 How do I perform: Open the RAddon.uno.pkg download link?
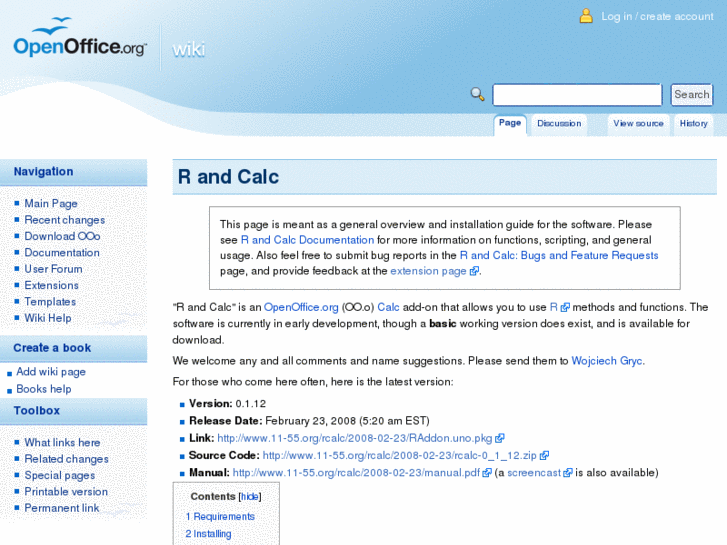[355, 438]
